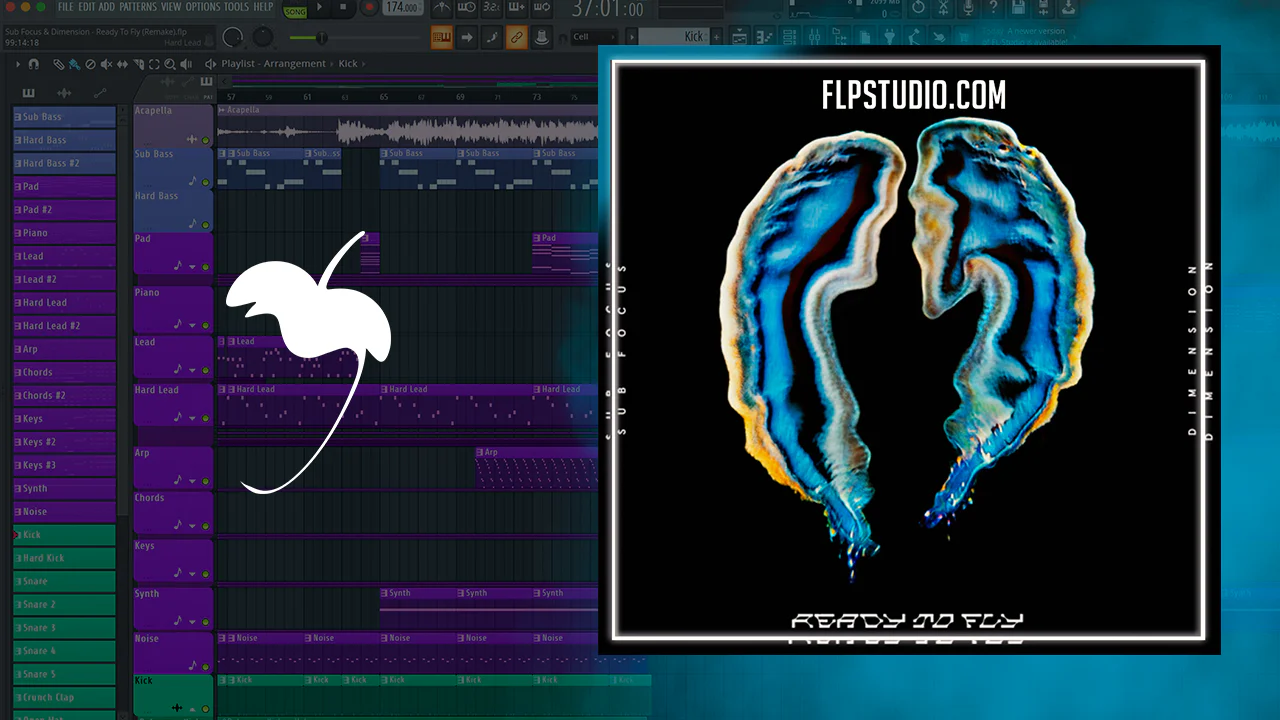Start playback with the play button
This screenshot has height=720, width=1280.
click(x=320, y=8)
